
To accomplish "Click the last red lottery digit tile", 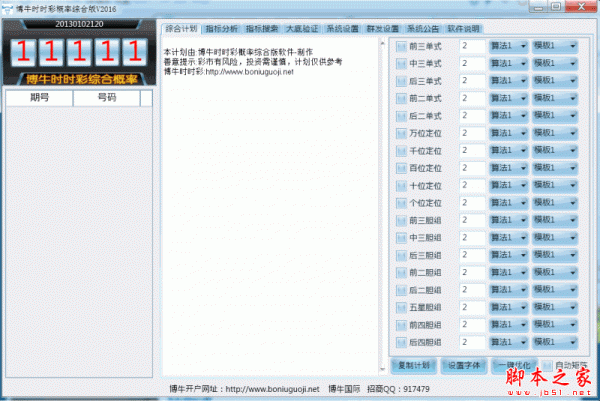I will point(135,51).
